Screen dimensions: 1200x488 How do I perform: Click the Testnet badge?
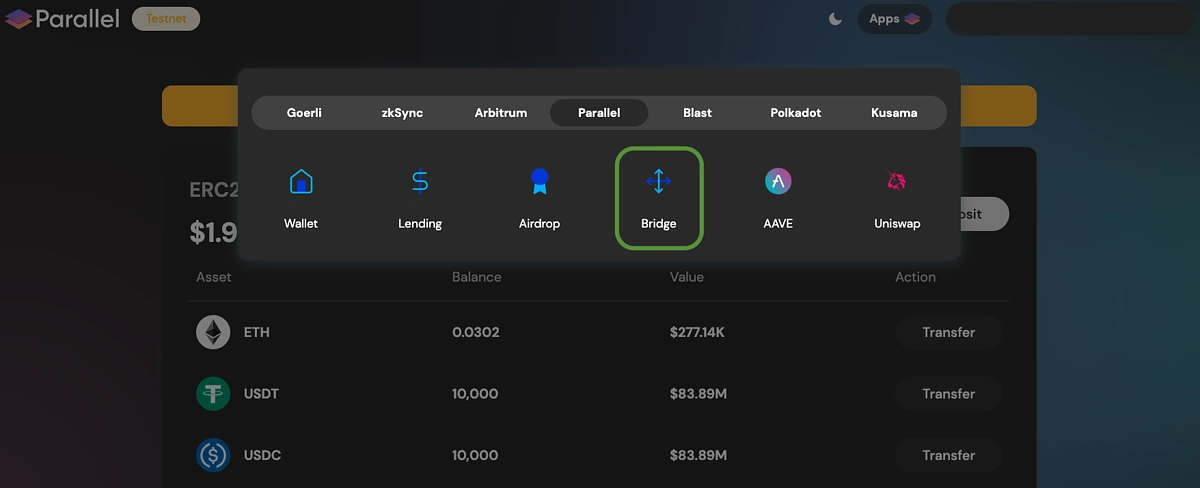tap(166, 19)
